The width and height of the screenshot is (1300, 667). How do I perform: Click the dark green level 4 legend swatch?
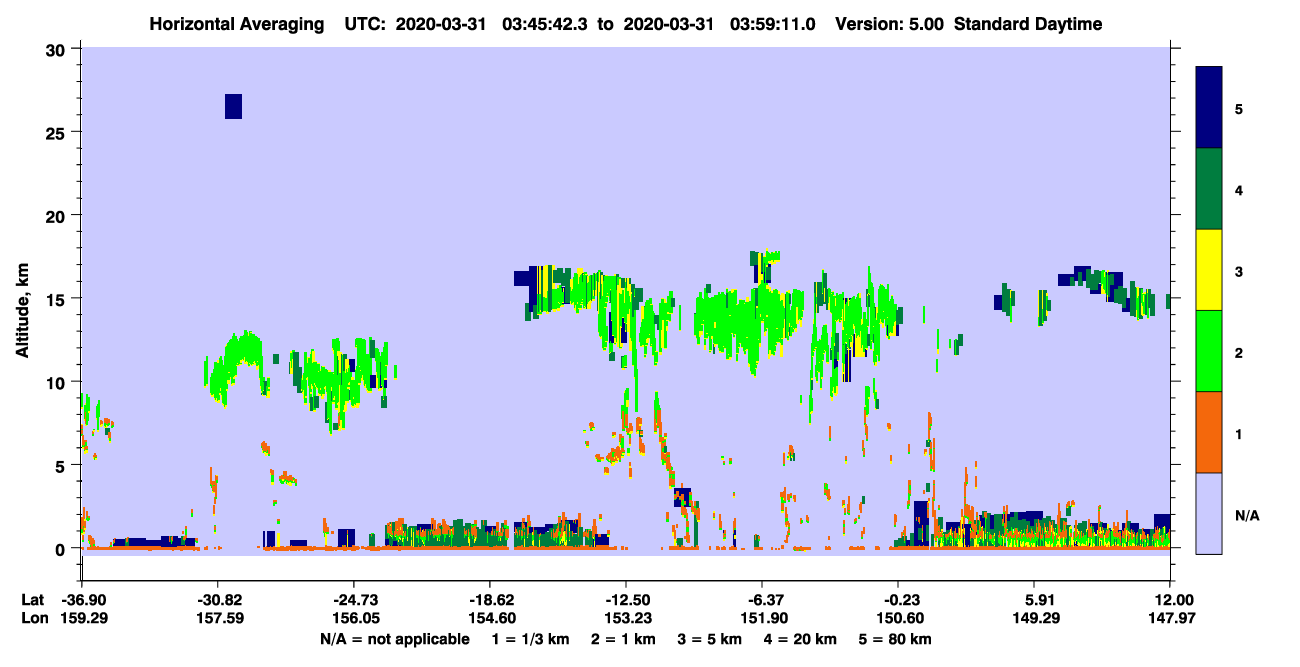(1210, 189)
